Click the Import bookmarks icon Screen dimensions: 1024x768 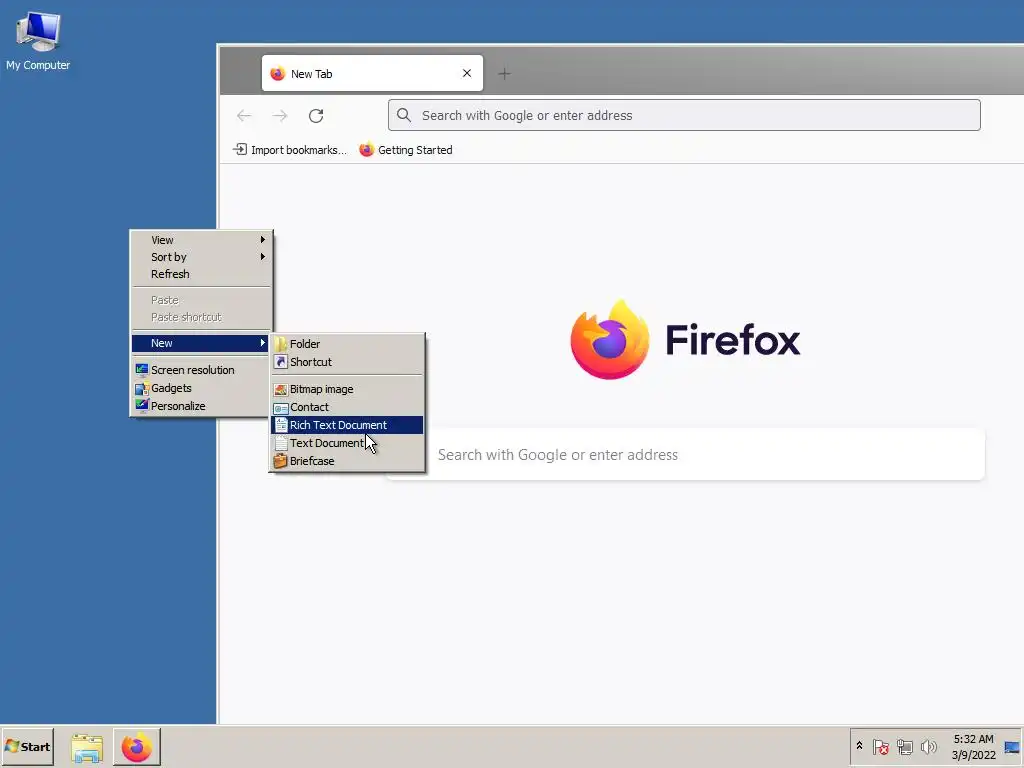[x=240, y=150]
